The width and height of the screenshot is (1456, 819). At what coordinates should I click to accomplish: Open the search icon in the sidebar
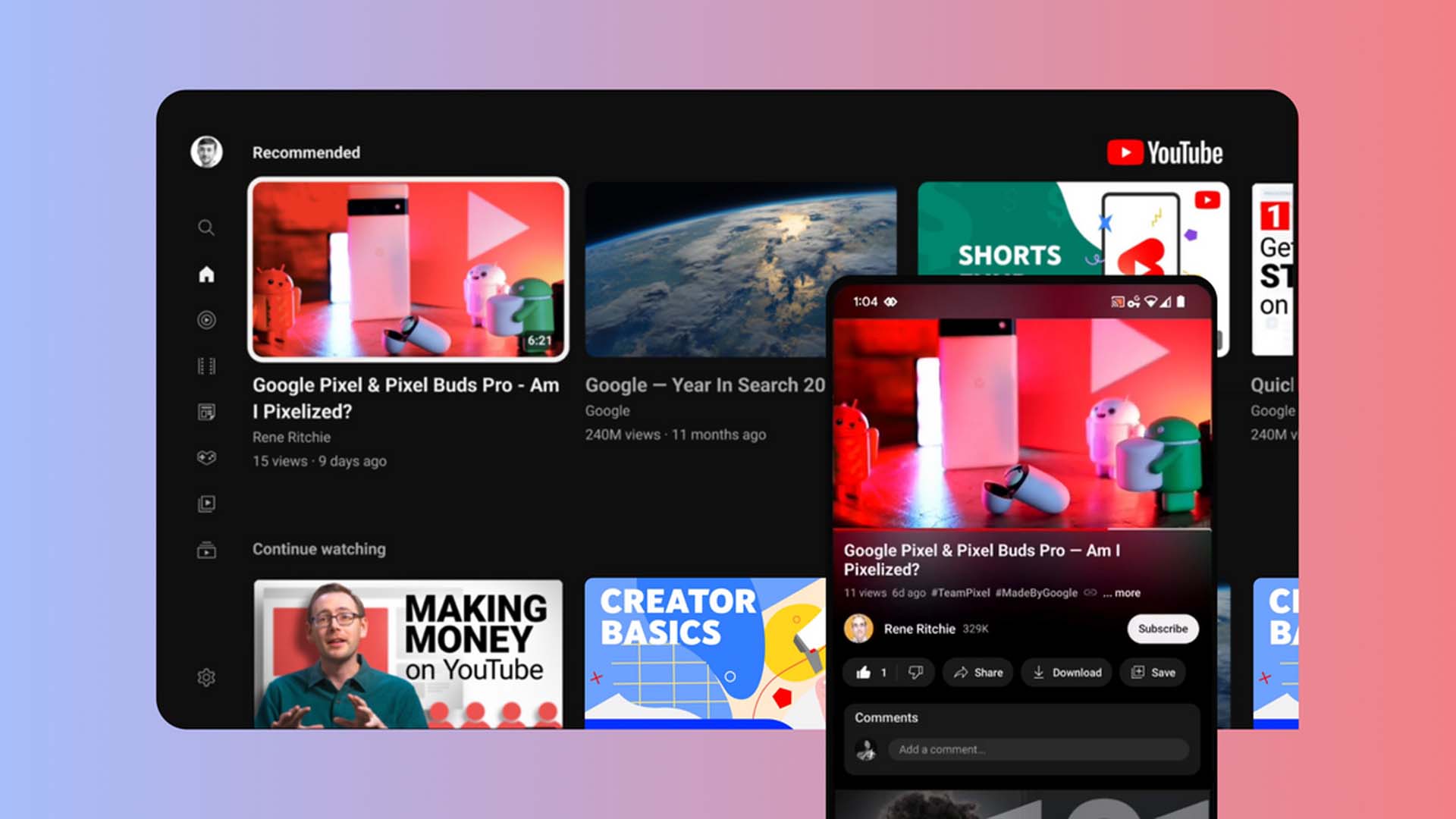point(206,227)
